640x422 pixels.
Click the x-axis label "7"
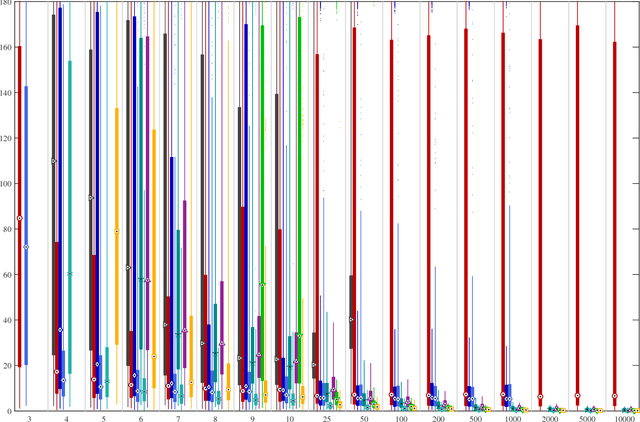pyautogui.click(x=178, y=419)
